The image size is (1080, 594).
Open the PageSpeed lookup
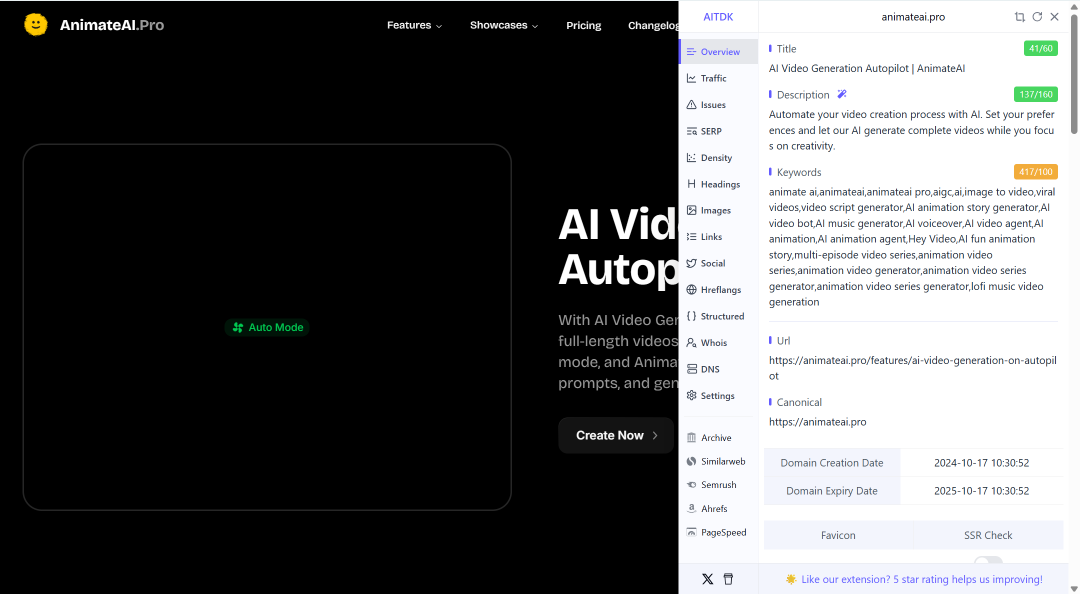pyautogui.click(x=718, y=532)
